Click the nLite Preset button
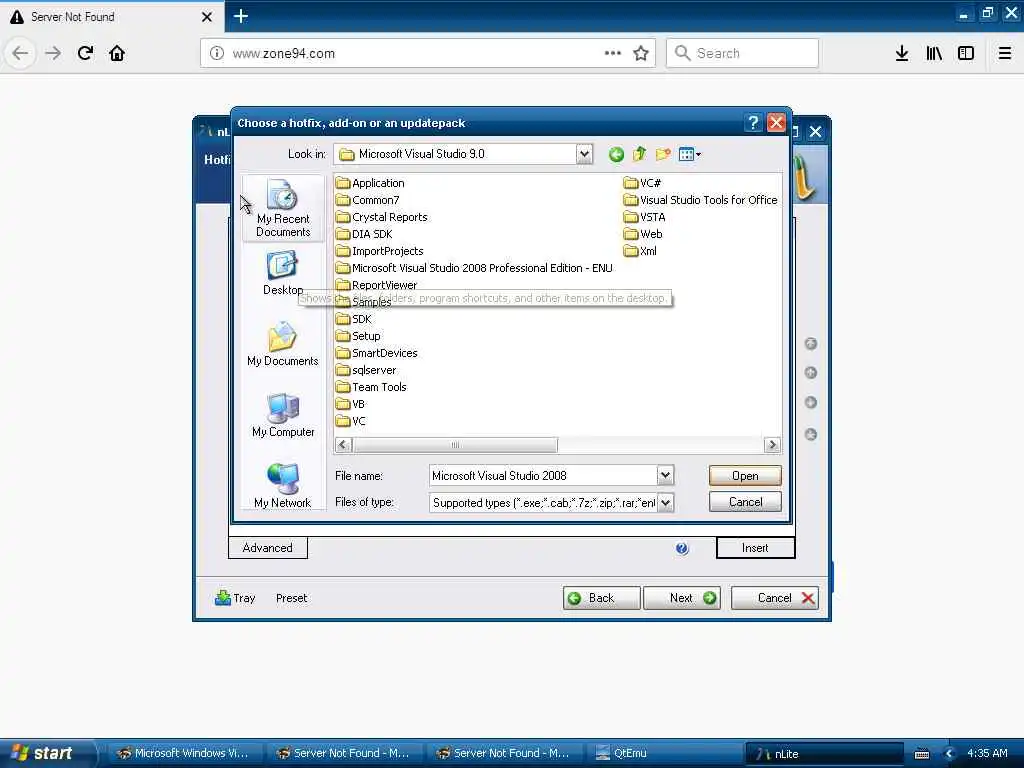Screen dimensions: 1024x768 click(x=291, y=598)
